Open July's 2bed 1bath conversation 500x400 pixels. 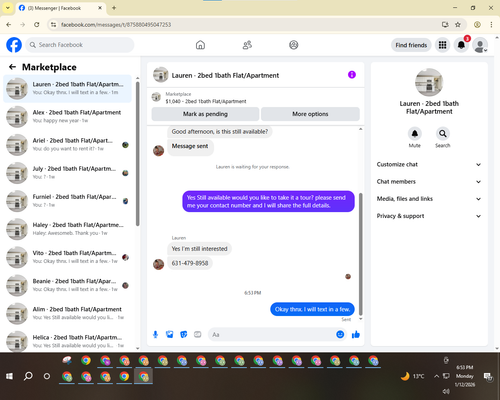[67, 173]
